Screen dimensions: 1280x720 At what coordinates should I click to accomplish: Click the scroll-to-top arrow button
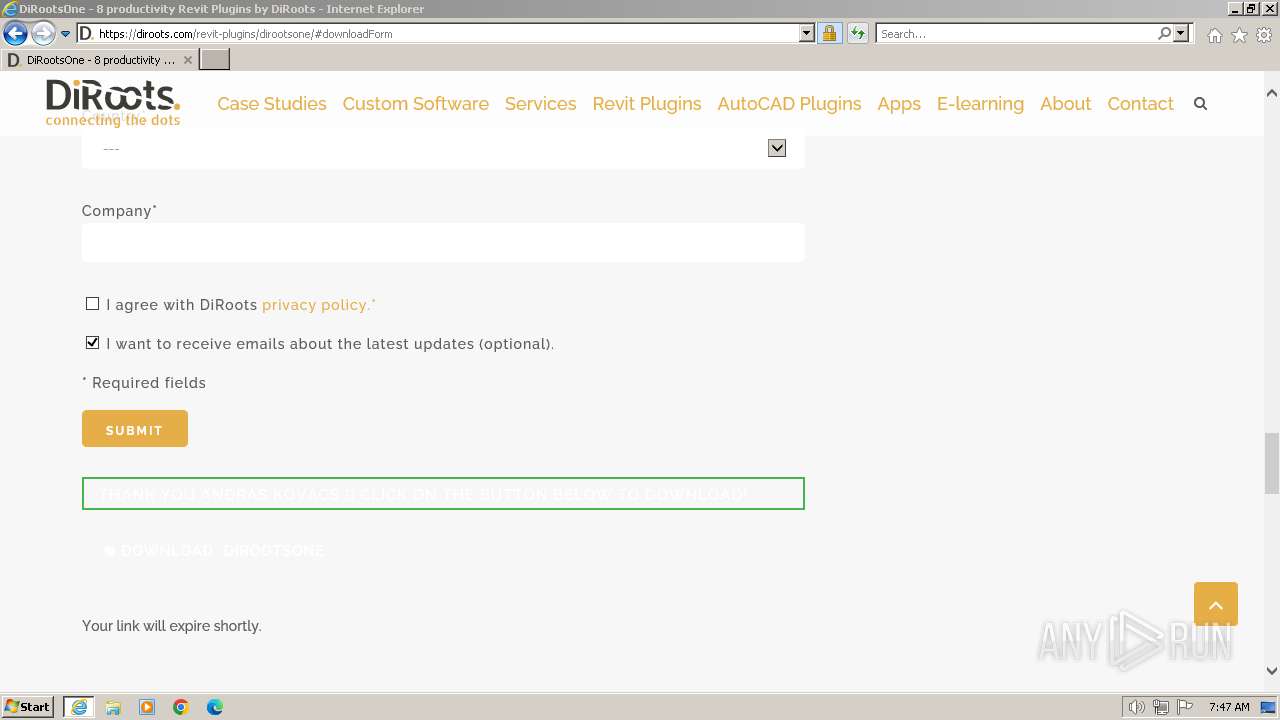[1216, 604]
